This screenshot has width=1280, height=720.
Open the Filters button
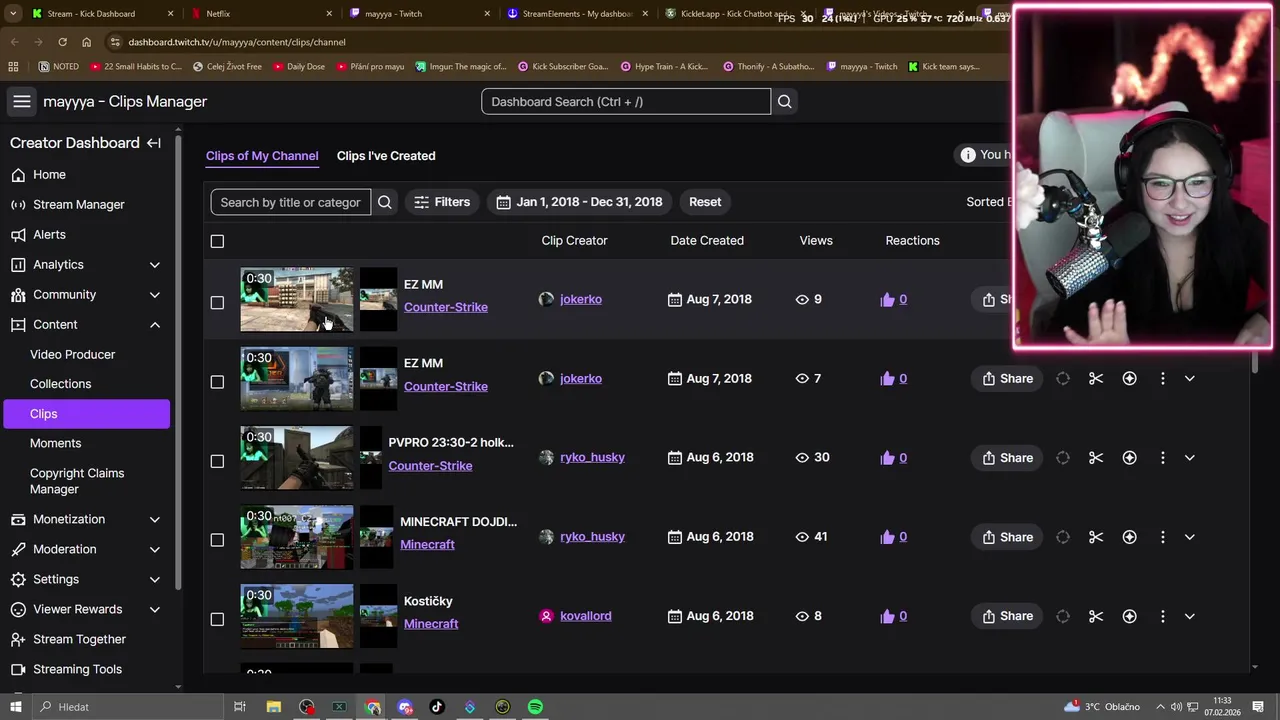[442, 202]
